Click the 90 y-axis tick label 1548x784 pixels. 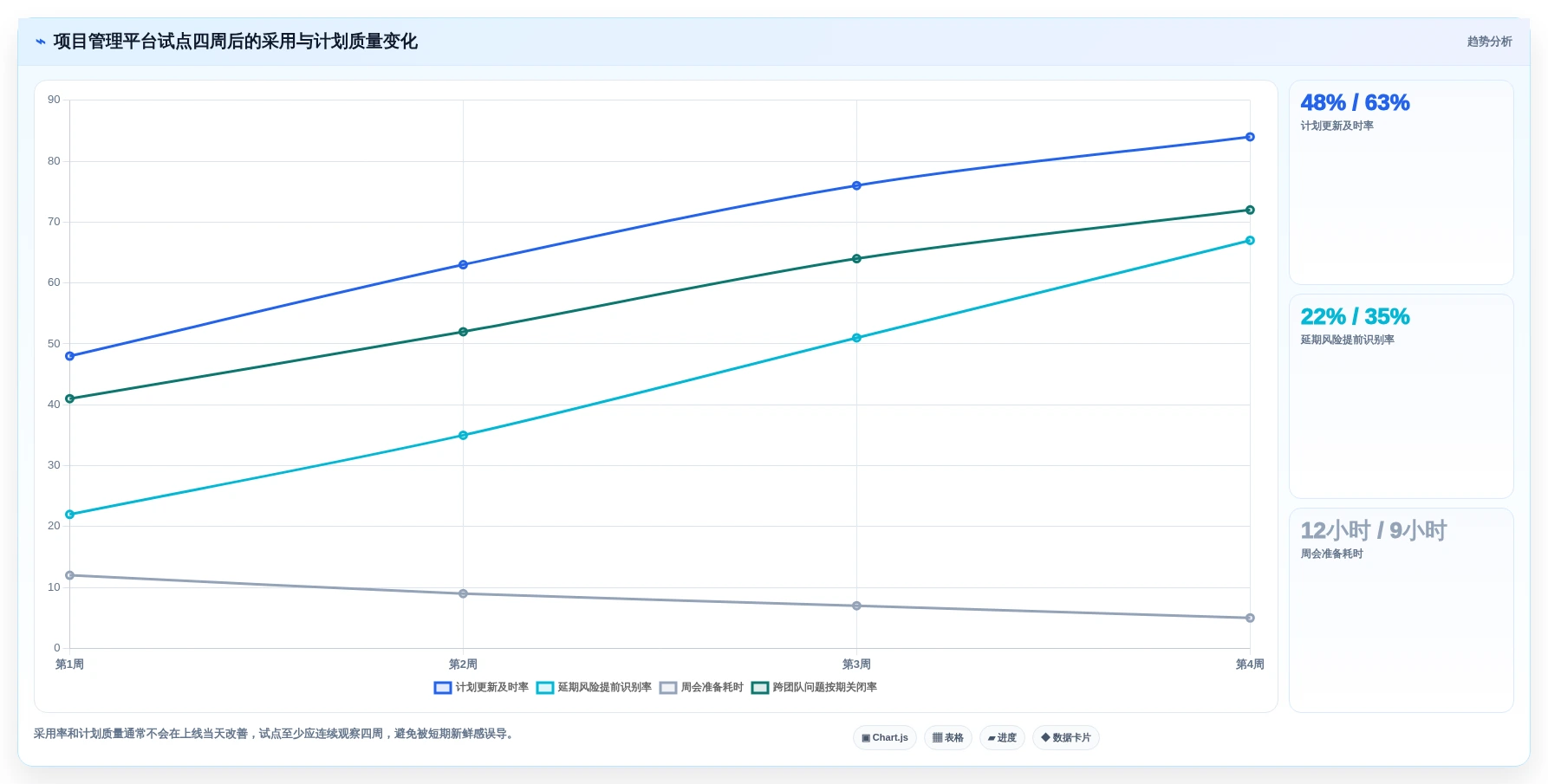click(54, 100)
